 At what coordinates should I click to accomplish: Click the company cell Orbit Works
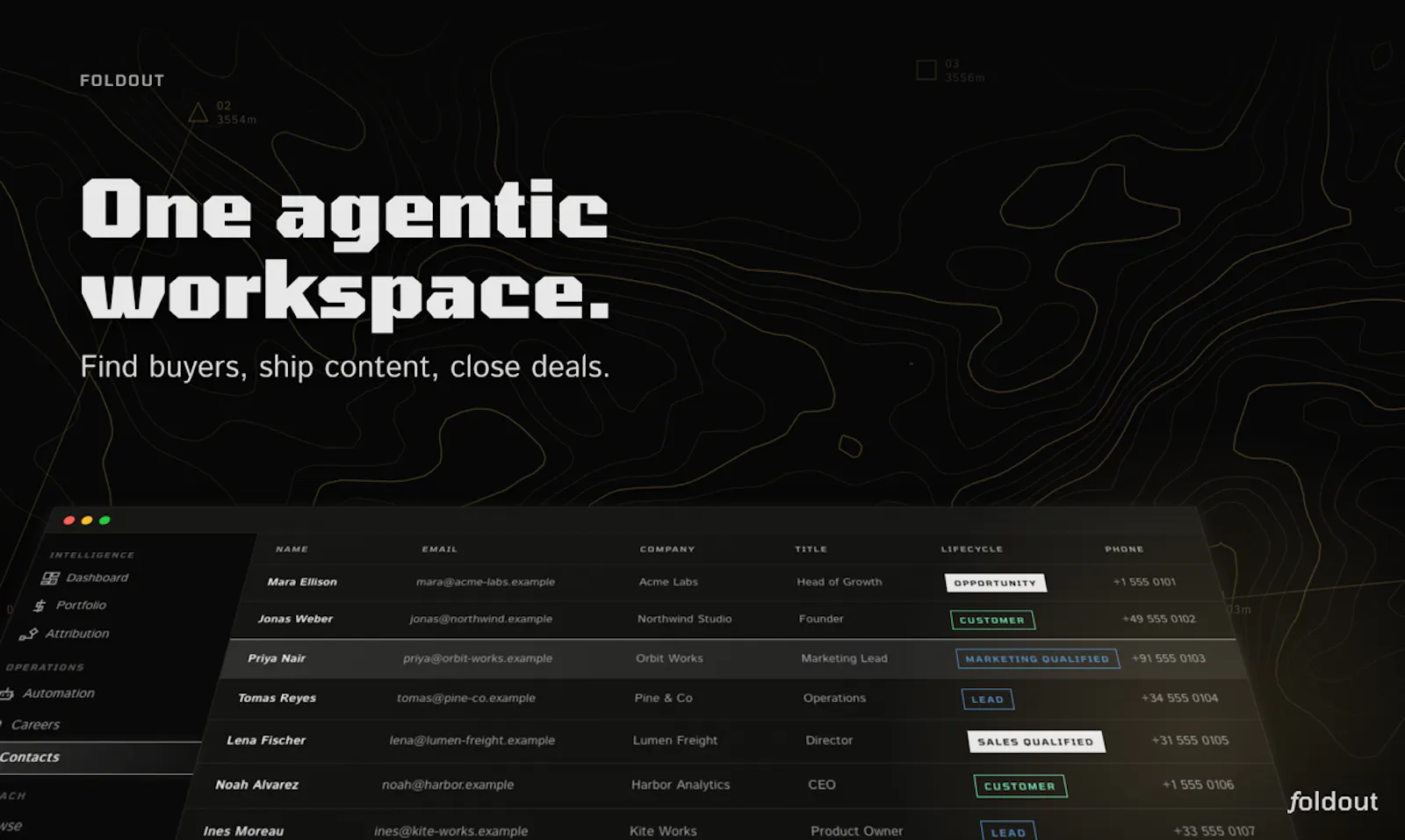coord(669,658)
